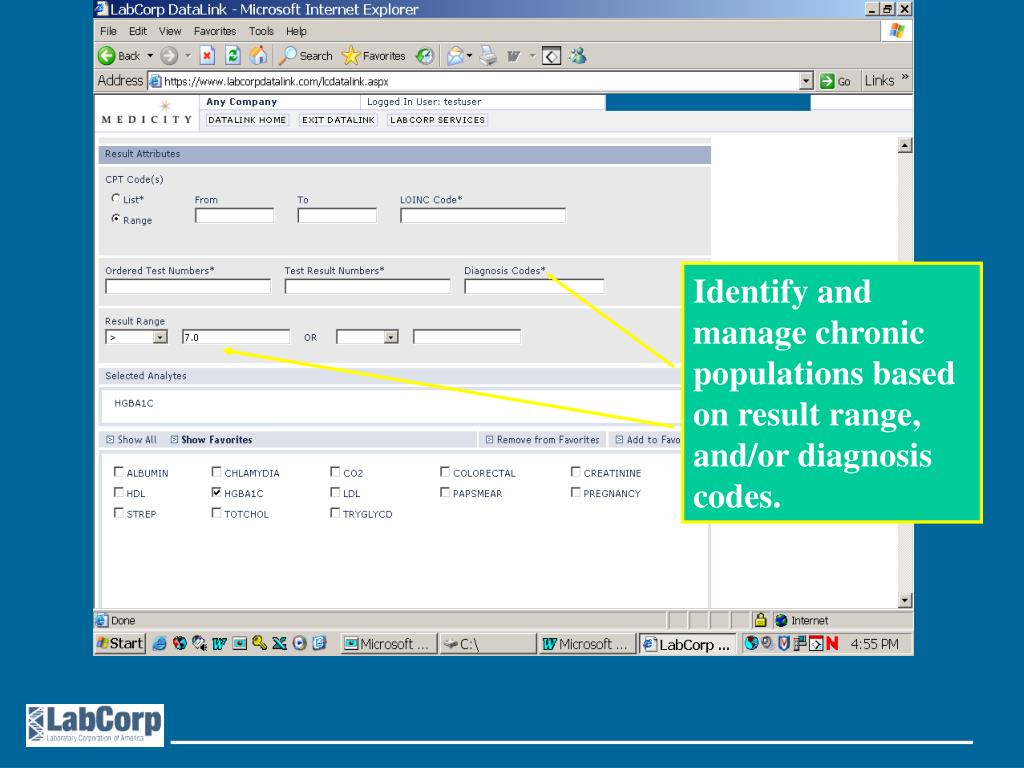
Task: Go to the browser Home page icon
Action: [259, 56]
